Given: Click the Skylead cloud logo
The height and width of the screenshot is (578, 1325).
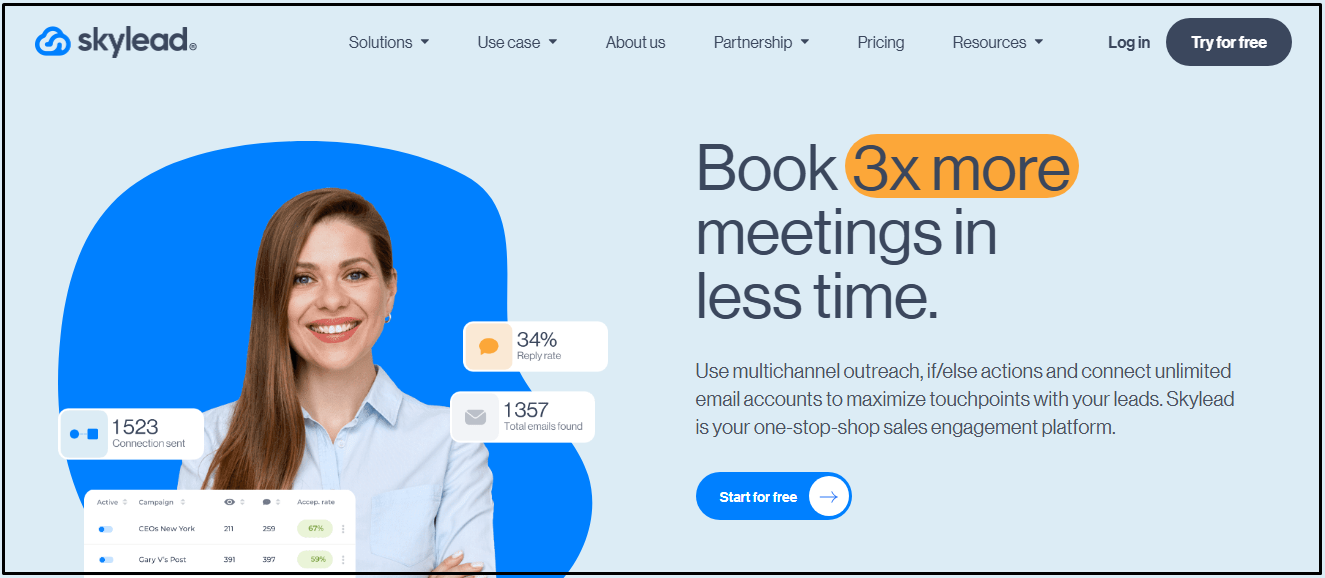Looking at the screenshot, I should 51,41.
